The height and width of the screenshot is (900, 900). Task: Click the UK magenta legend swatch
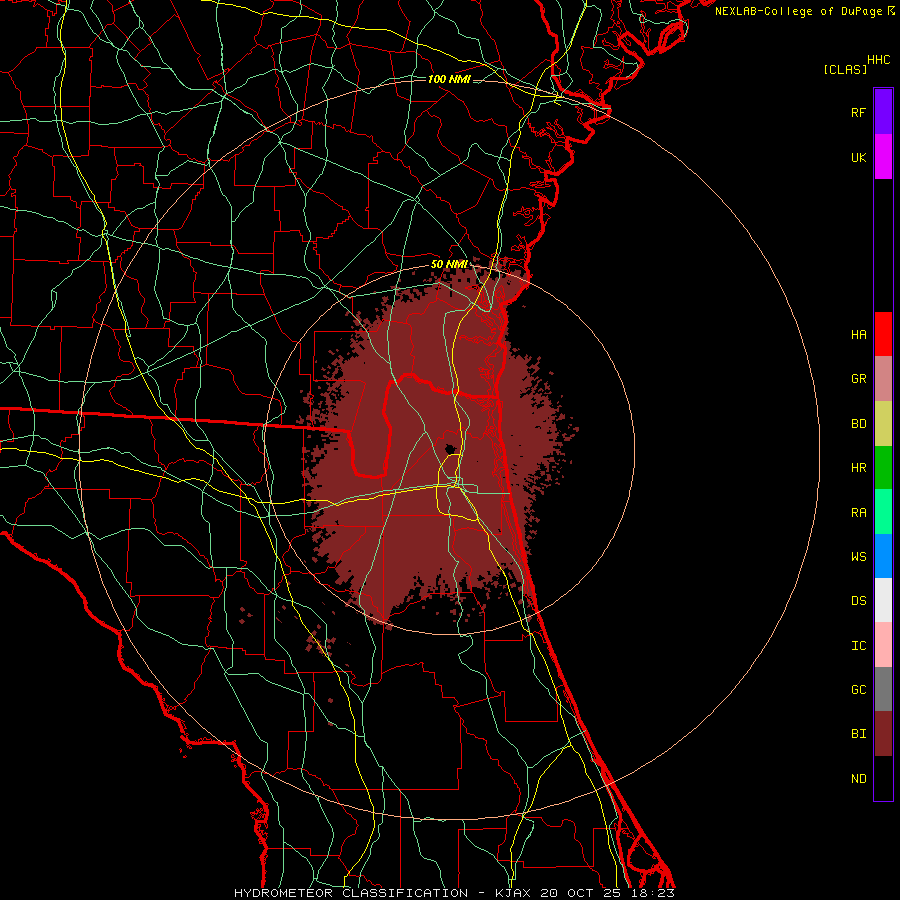coord(883,157)
